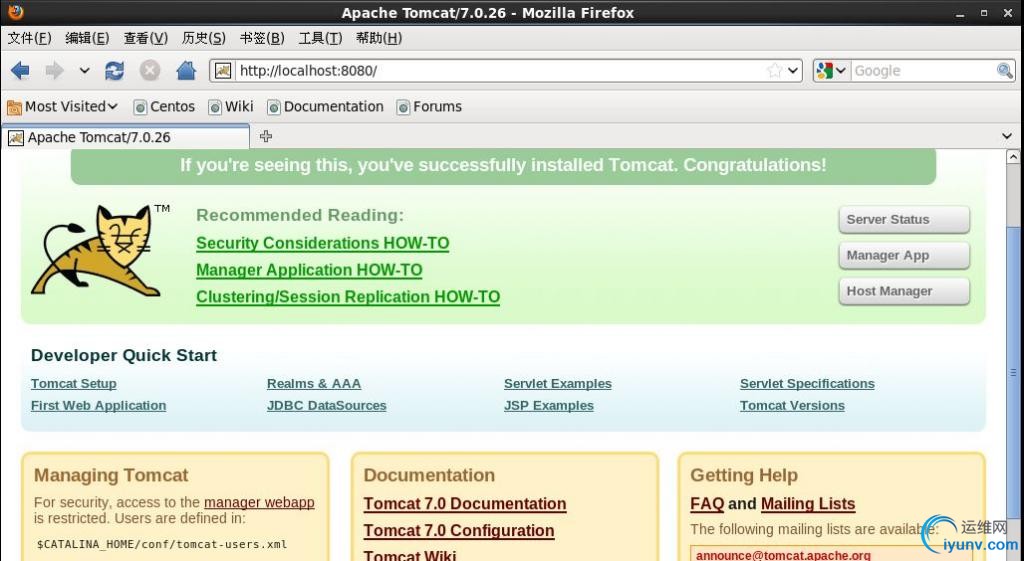
Task: Open the Tomcat Setup link
Action: tap(74, 383)
